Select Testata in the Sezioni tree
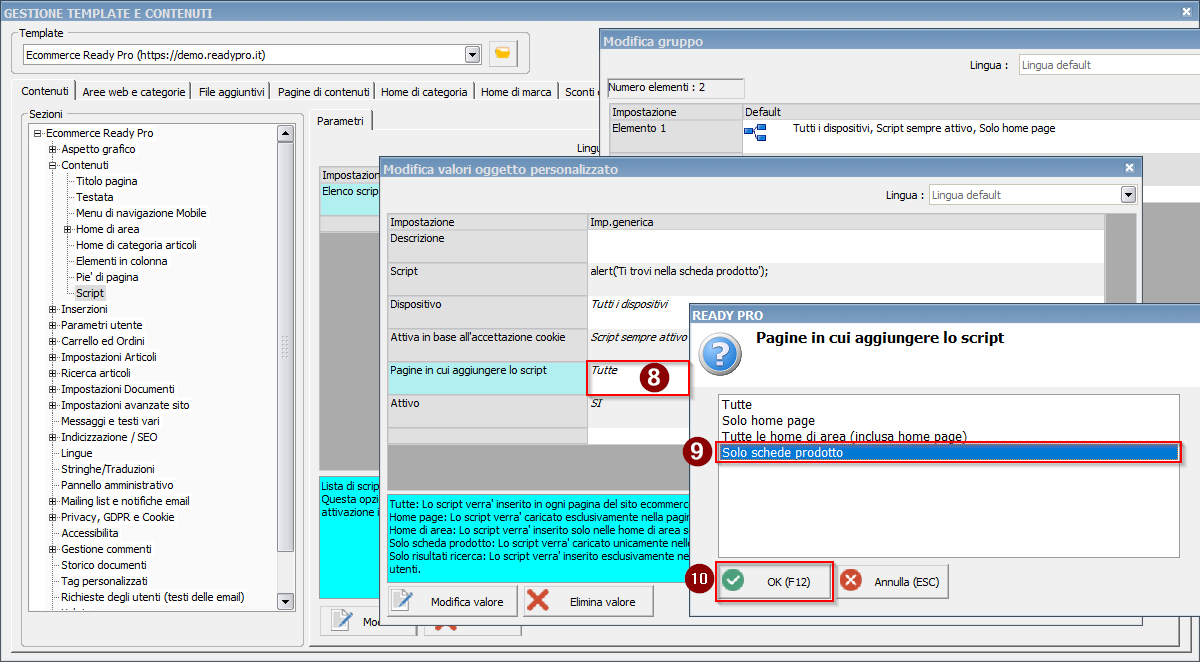 point(95,197)
